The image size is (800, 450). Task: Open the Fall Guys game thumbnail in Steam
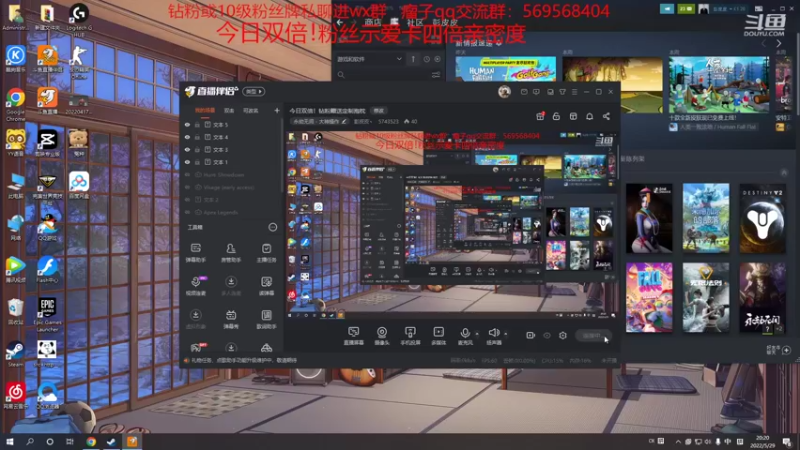point(649,297)
